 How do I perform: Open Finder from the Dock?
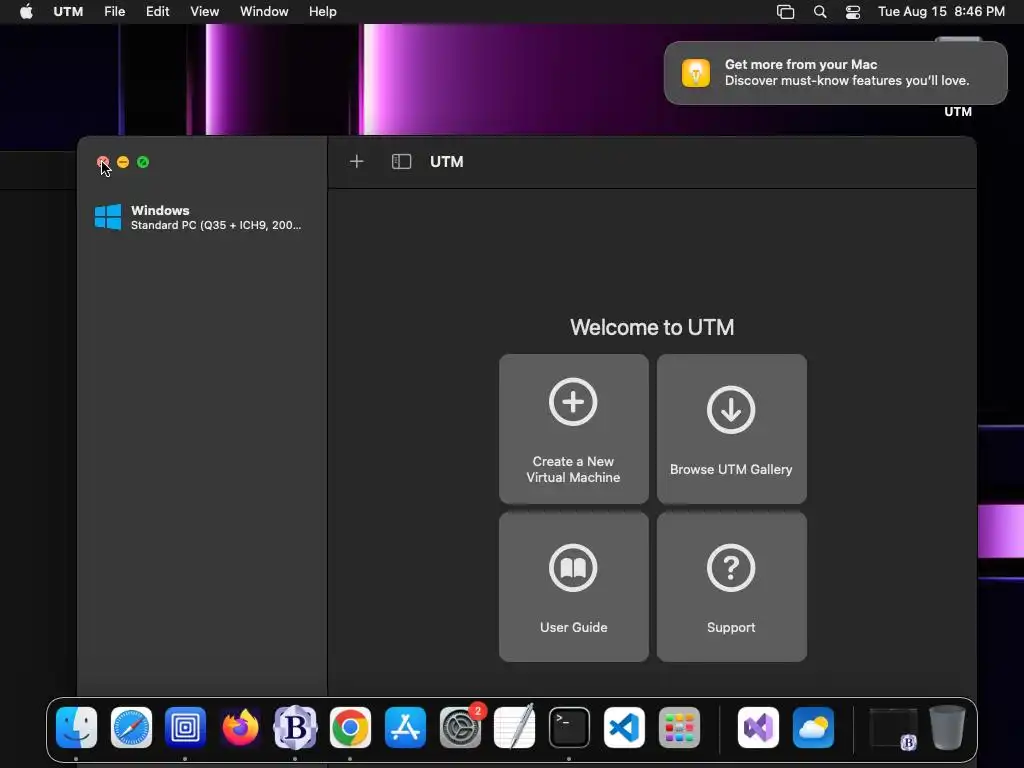[x=76, y=727]
